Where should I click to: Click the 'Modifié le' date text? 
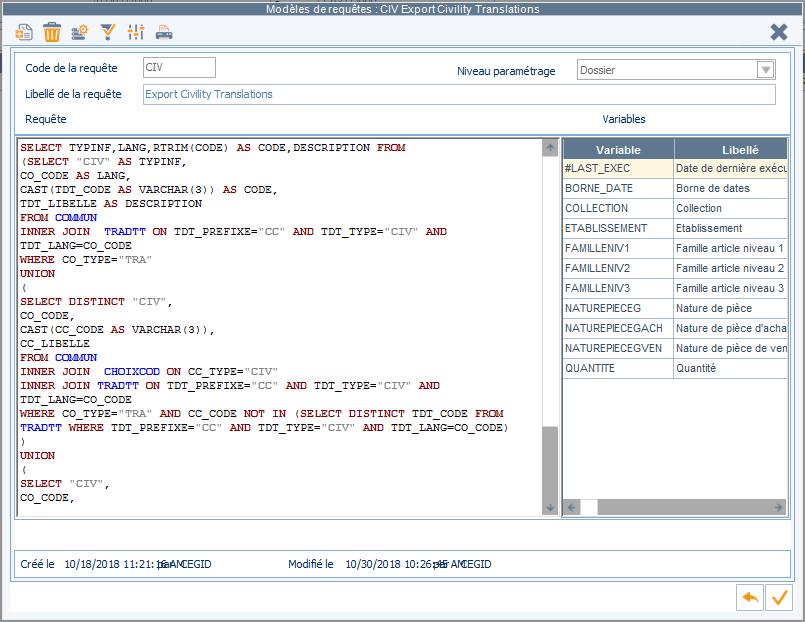click(x=396, y=565)
